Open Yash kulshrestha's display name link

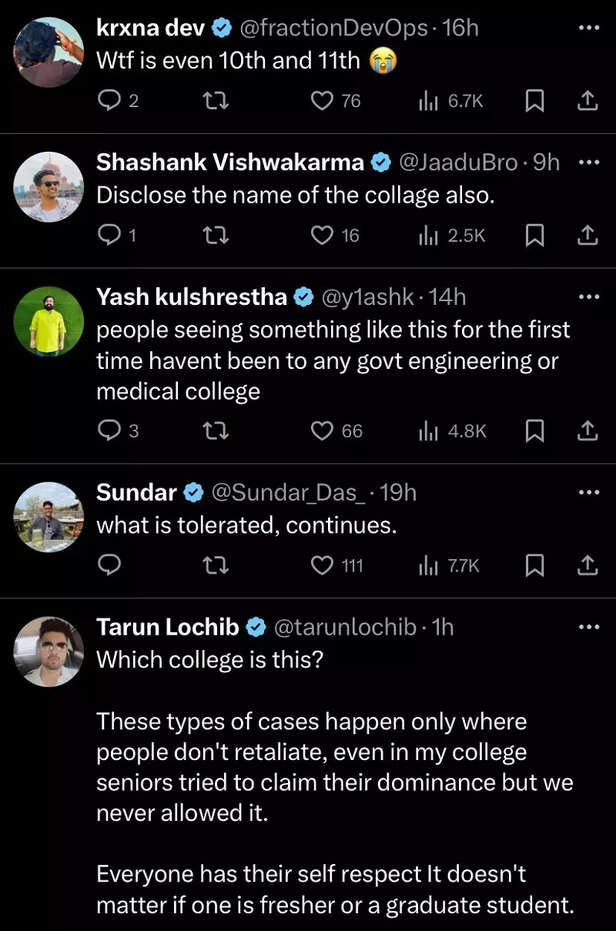click(x=191, y=297)
